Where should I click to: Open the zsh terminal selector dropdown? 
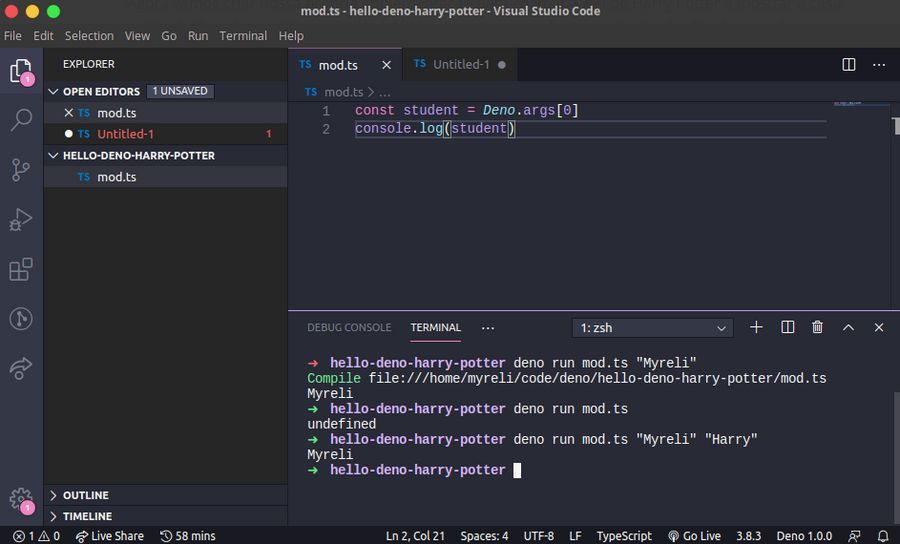click(x=652, y=328)
